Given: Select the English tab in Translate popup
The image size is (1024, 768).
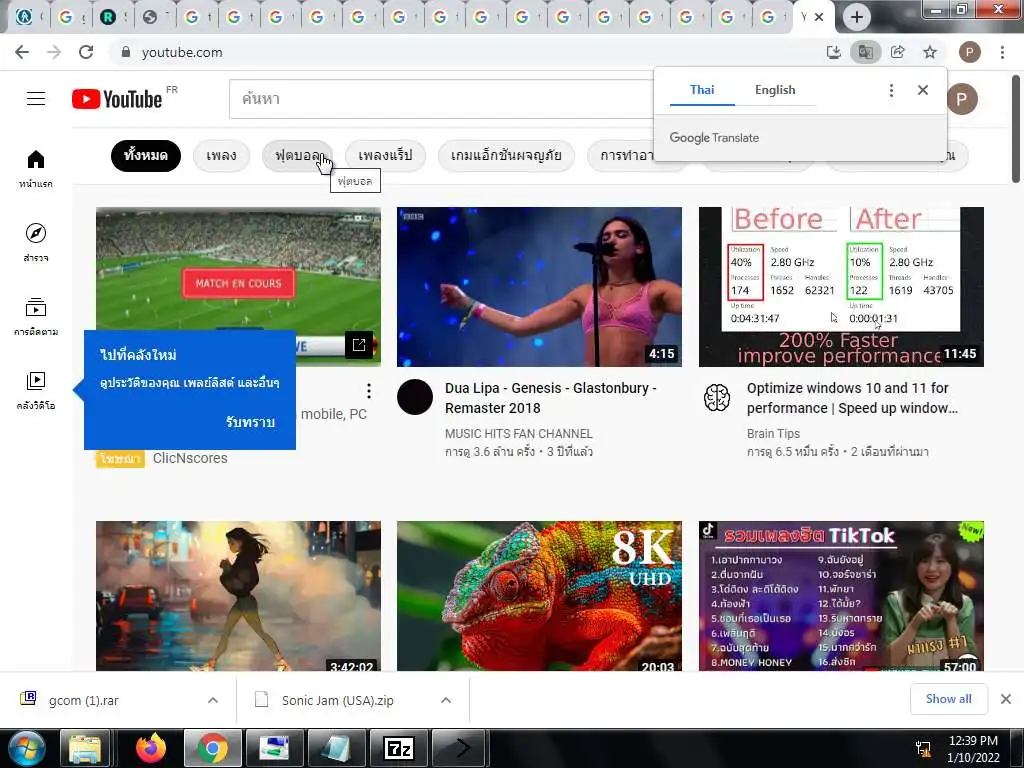Looking at the screenshot, I should pyautogui.click(x=775, y=90).
